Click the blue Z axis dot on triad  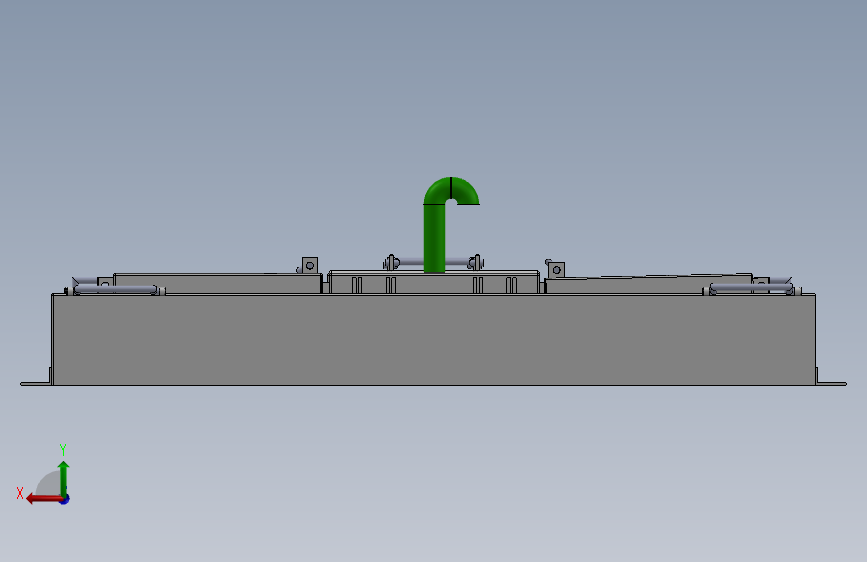coord(65,499)
